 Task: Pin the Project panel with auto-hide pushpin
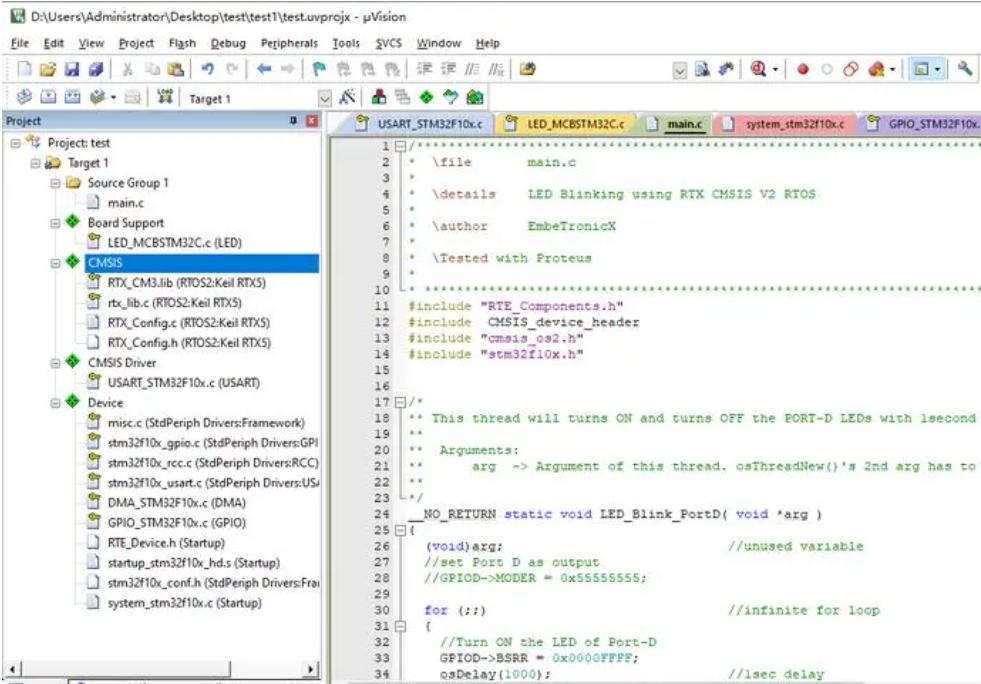(294, 121)
